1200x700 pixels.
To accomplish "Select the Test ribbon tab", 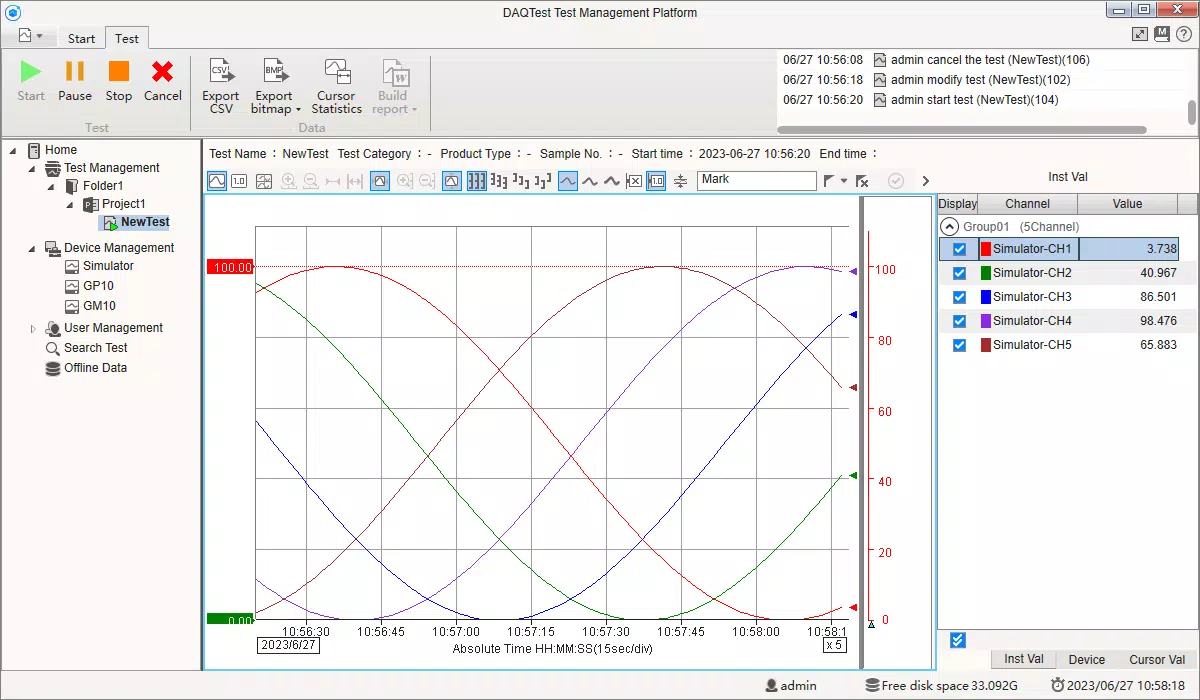I will coord(127,39).
